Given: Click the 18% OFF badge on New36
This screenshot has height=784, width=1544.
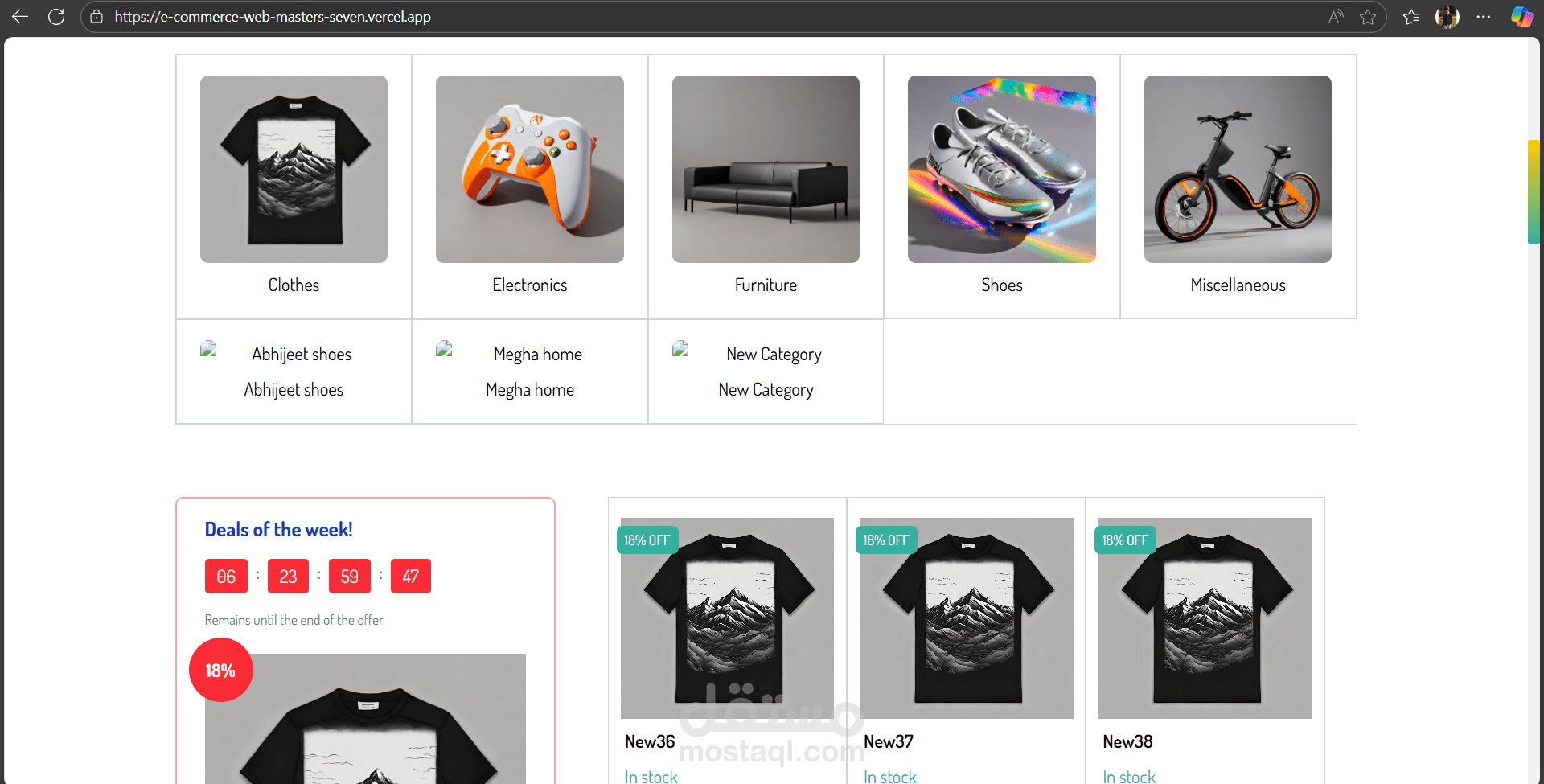Looking at the screenshot, I should 647,540.
